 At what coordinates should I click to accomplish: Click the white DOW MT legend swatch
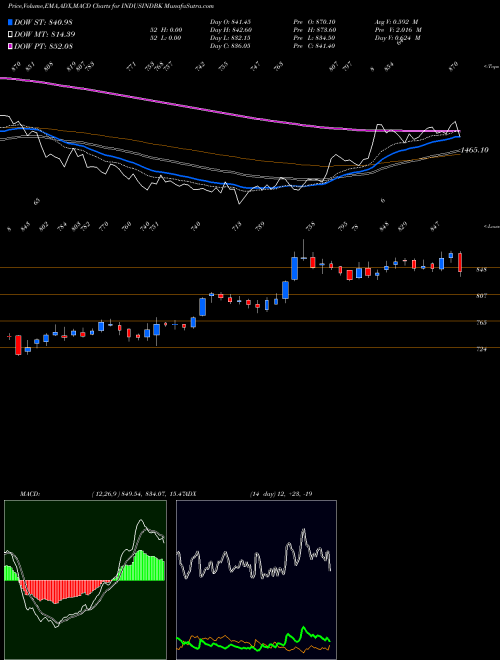(x=11, y=34)
